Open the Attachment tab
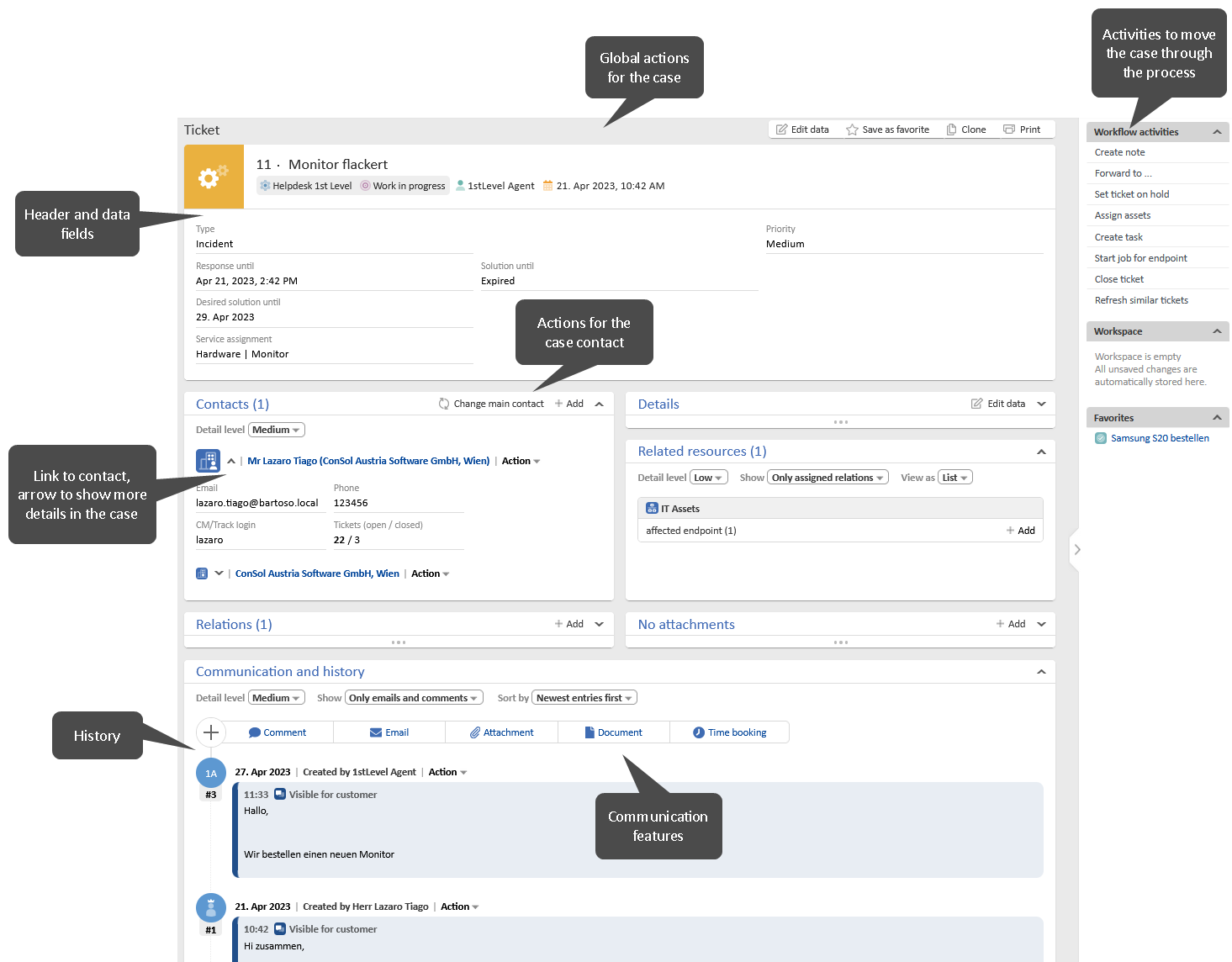1232x962 pixels. click(501, 732)
